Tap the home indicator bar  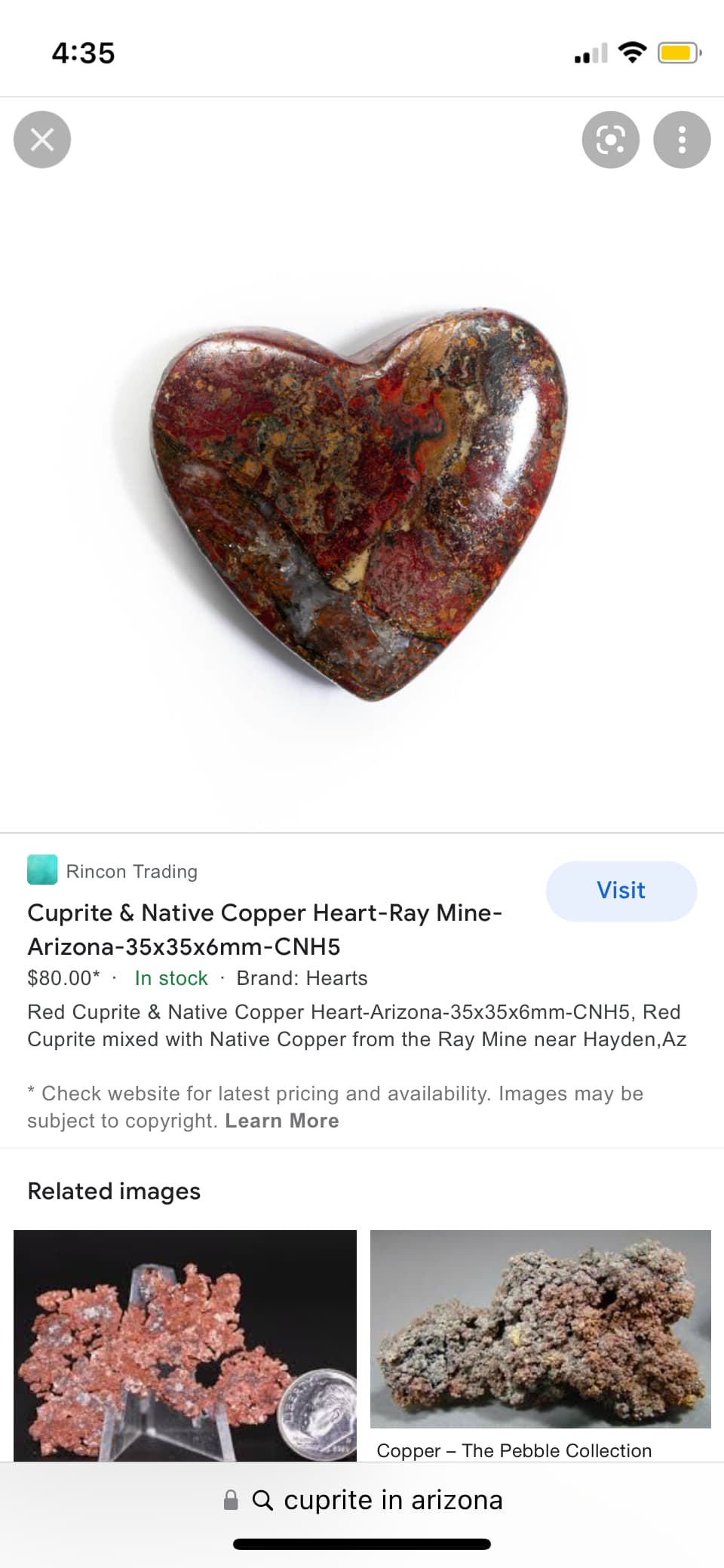tap(362, 1544)
